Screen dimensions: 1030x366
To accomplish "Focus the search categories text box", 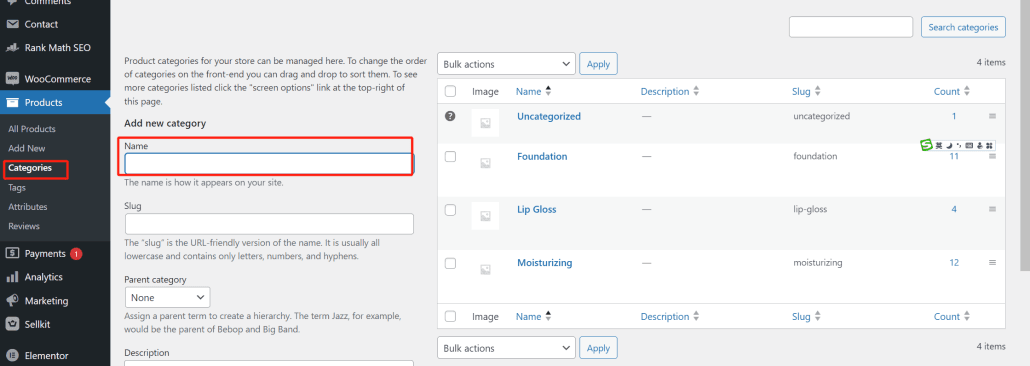I will tap(851, 27).
